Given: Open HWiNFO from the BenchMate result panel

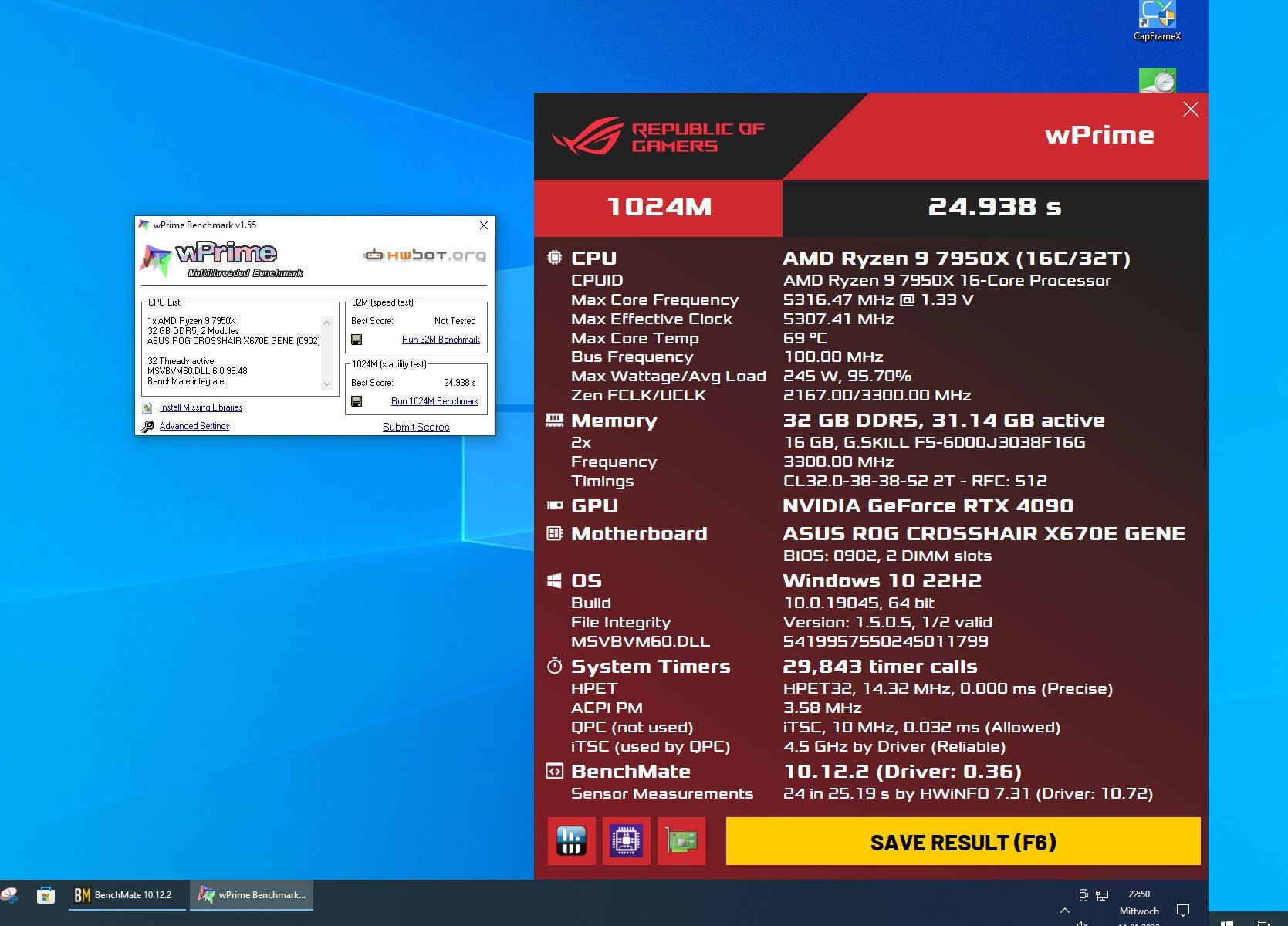Looking at the screenshot, I should 572,841.
